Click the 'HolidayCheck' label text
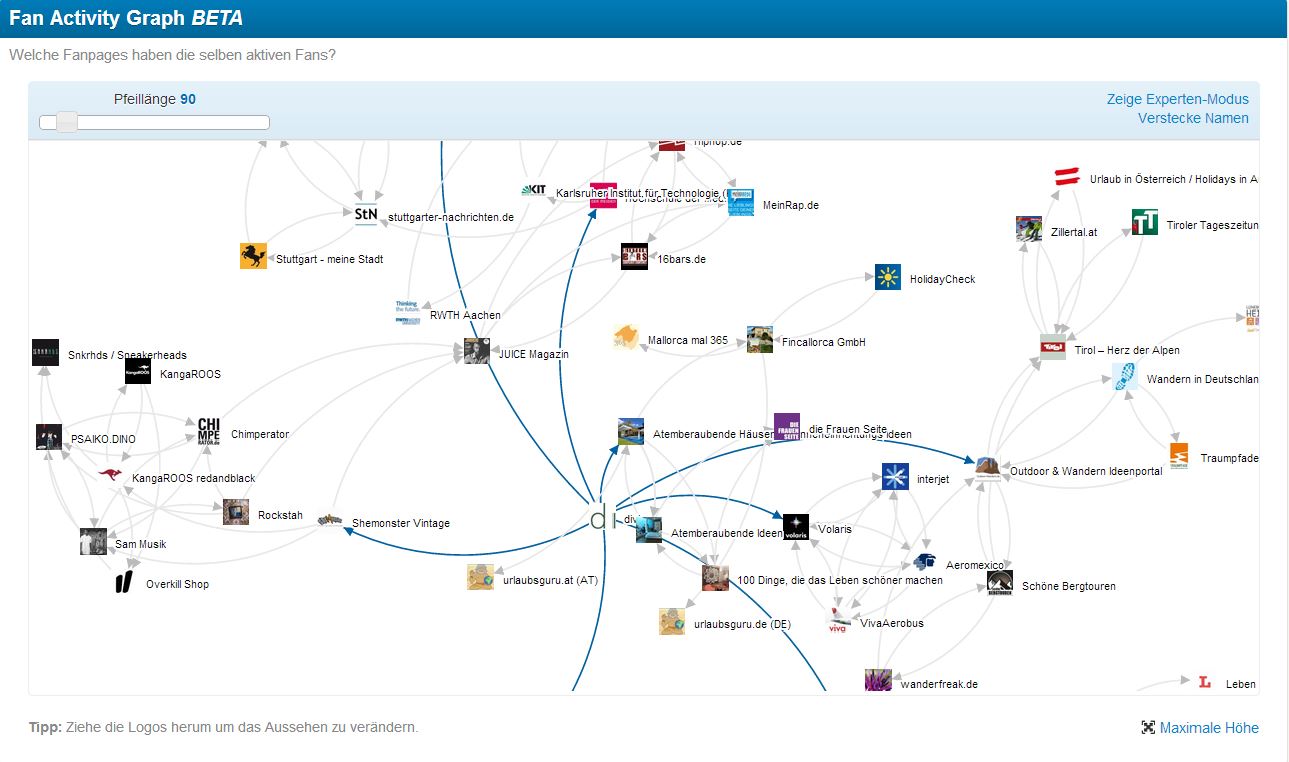 (942, 279)
